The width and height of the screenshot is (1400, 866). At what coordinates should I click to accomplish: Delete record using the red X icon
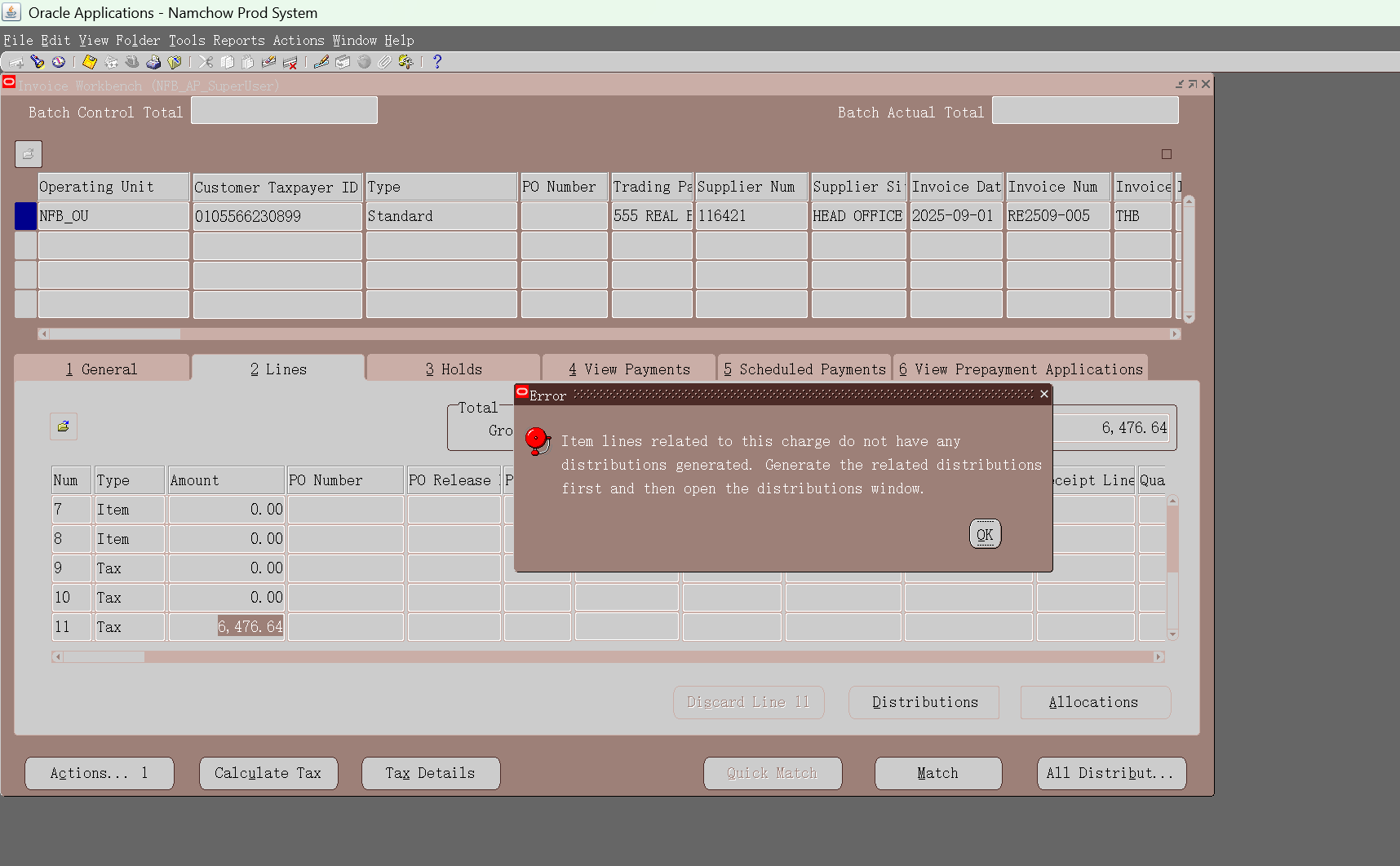(x=290, y=62)
